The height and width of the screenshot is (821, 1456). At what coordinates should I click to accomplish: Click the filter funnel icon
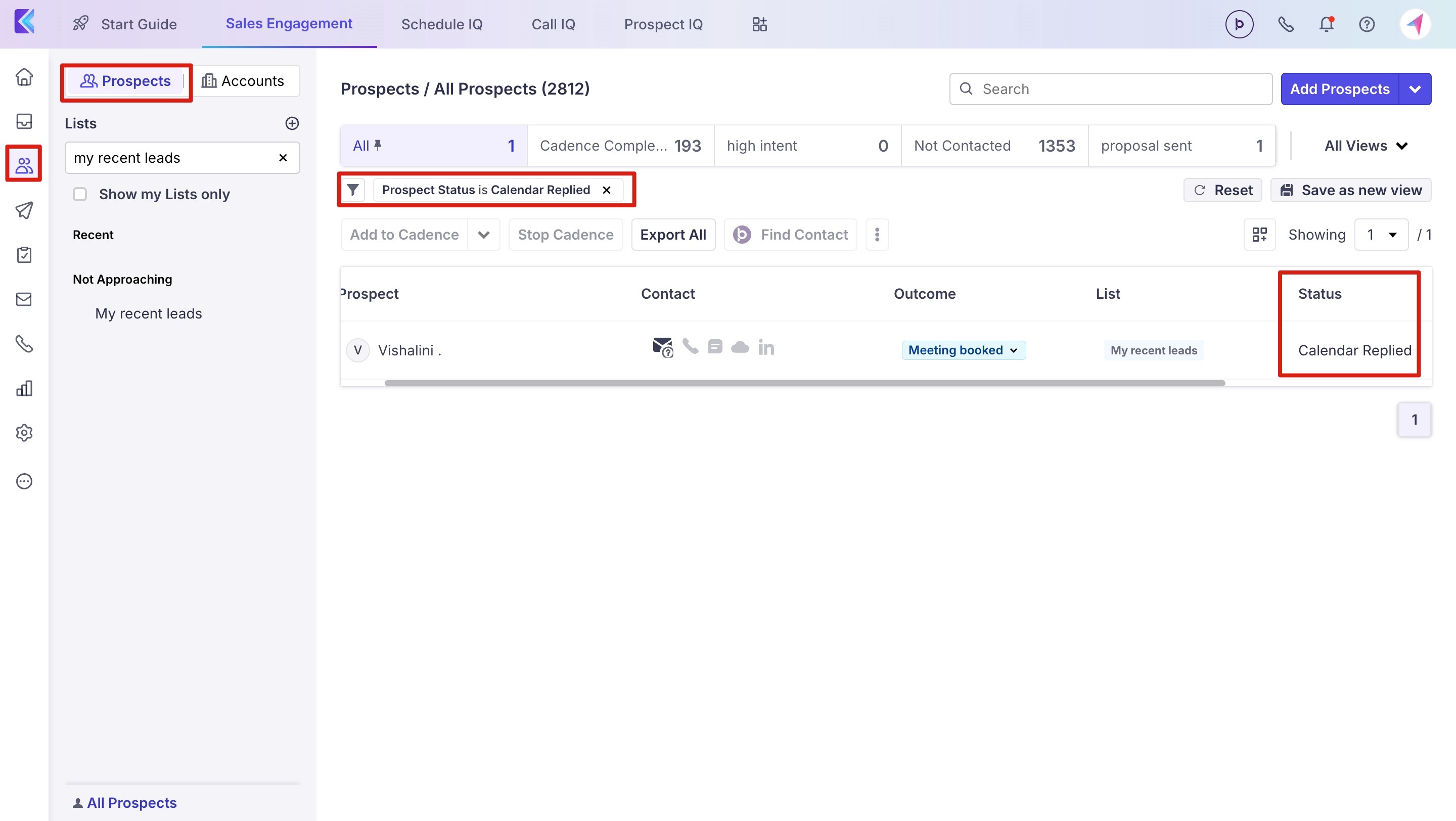click(353, 190)
